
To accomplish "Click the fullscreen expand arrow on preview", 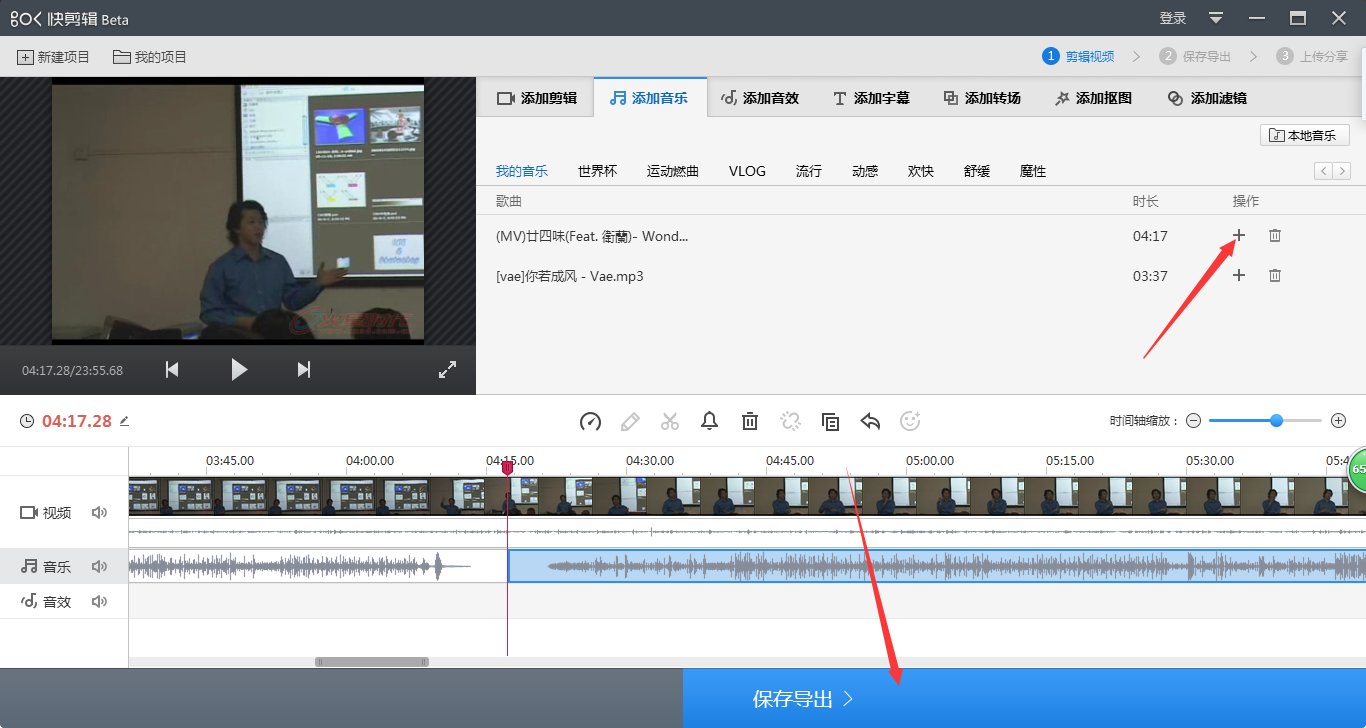I will pos(447,369).
